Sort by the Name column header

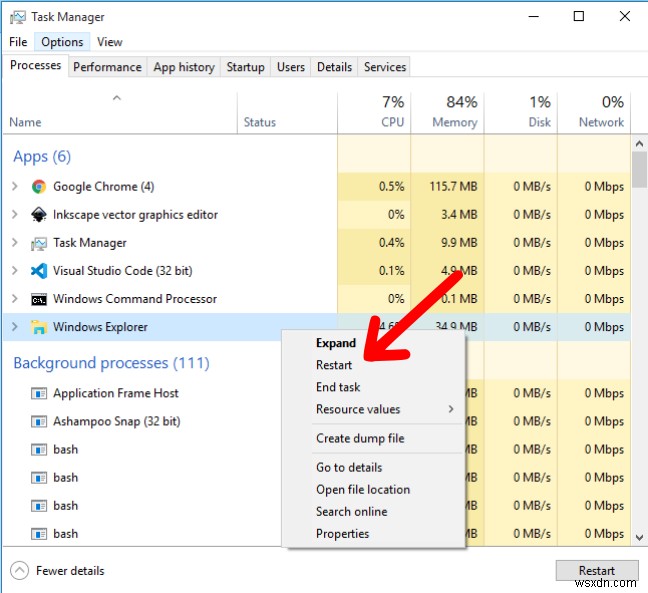pyautogui.click(x=120, y=112)
